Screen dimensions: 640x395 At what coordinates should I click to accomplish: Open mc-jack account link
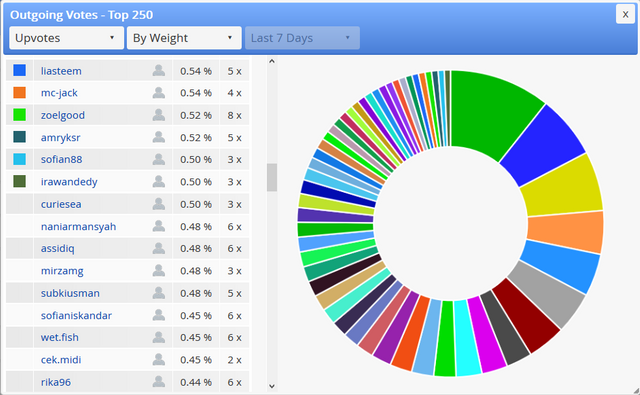coord(59,93)
